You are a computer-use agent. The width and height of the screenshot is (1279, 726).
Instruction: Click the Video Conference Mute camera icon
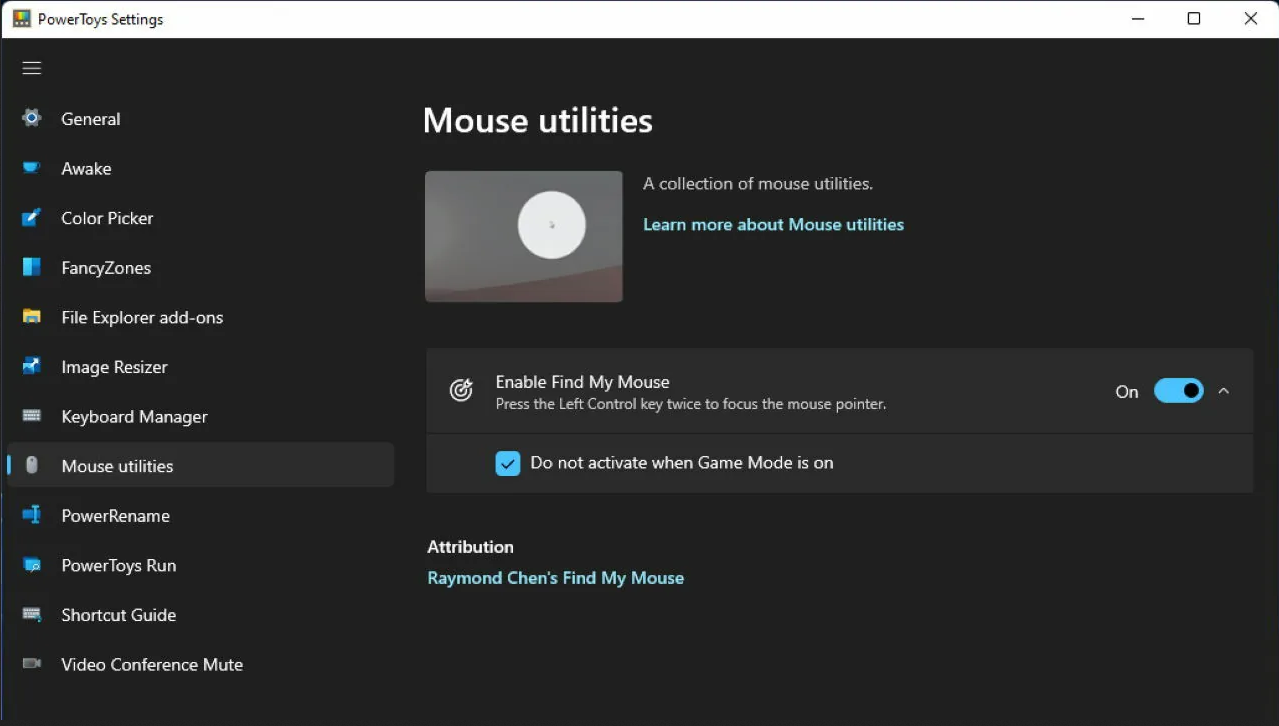[x=32, y=664]
